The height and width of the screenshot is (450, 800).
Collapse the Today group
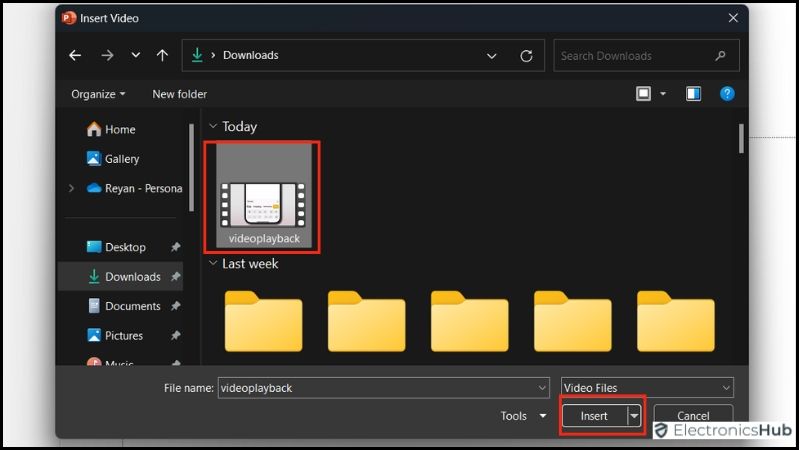click(x=212, y=127)
